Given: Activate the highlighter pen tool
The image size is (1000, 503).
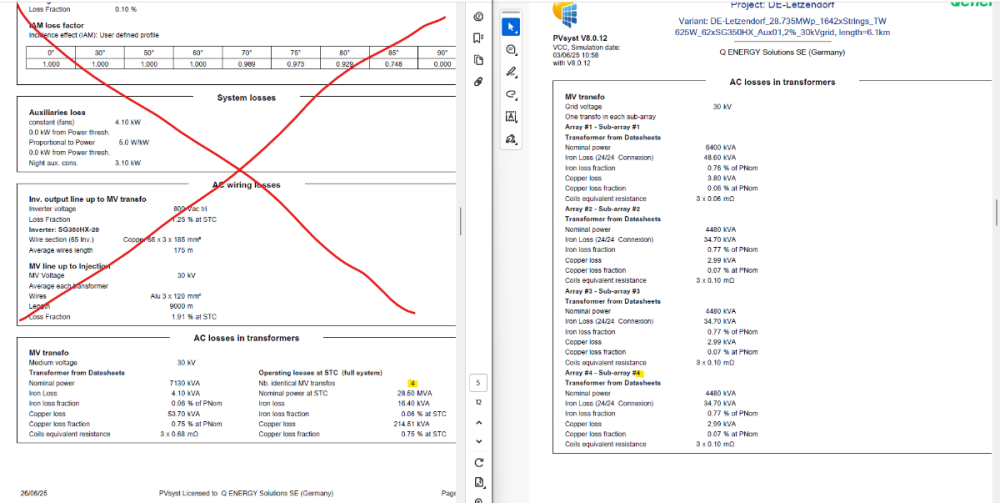Looking at the screenshot, I should (511, 72).
